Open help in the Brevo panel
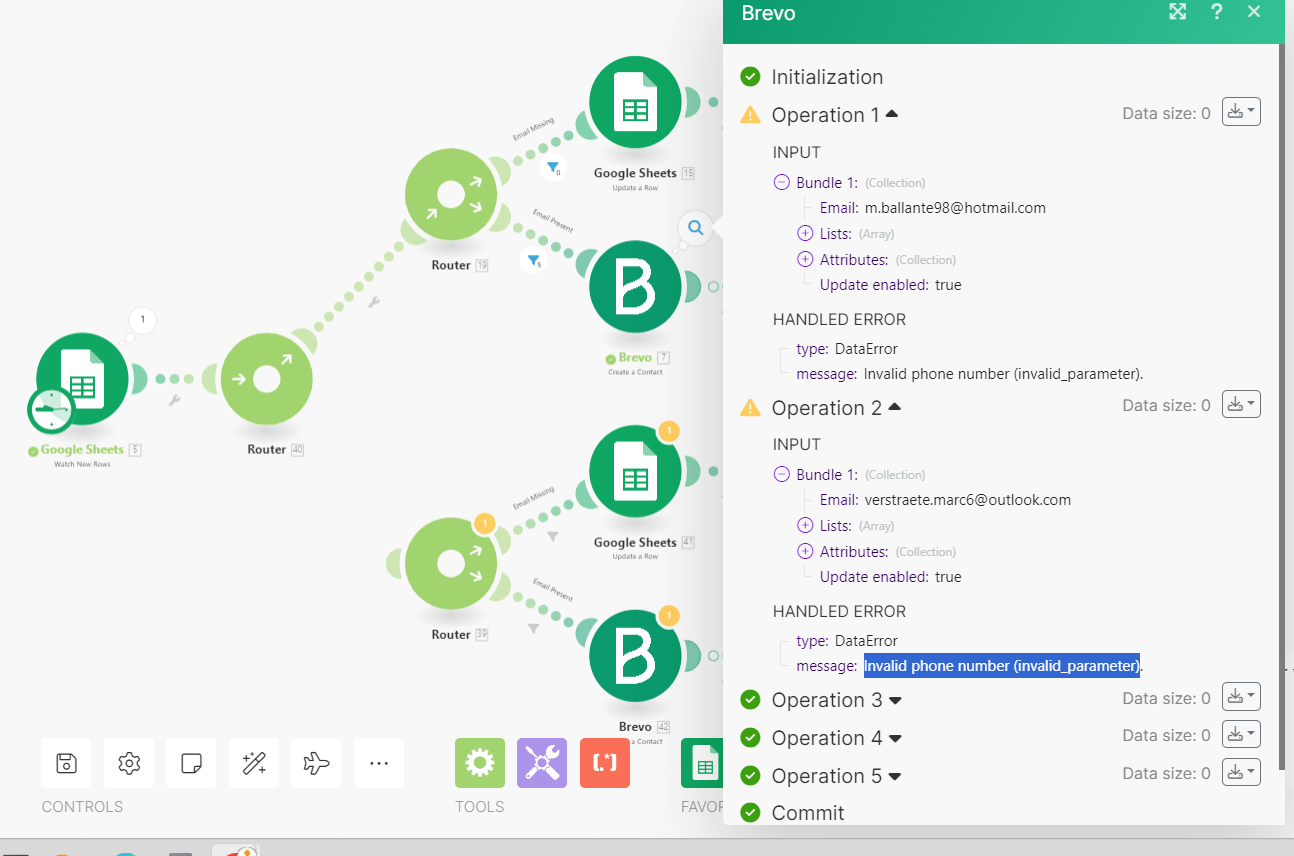1294x856 pixels. [x=1216, y=12]
